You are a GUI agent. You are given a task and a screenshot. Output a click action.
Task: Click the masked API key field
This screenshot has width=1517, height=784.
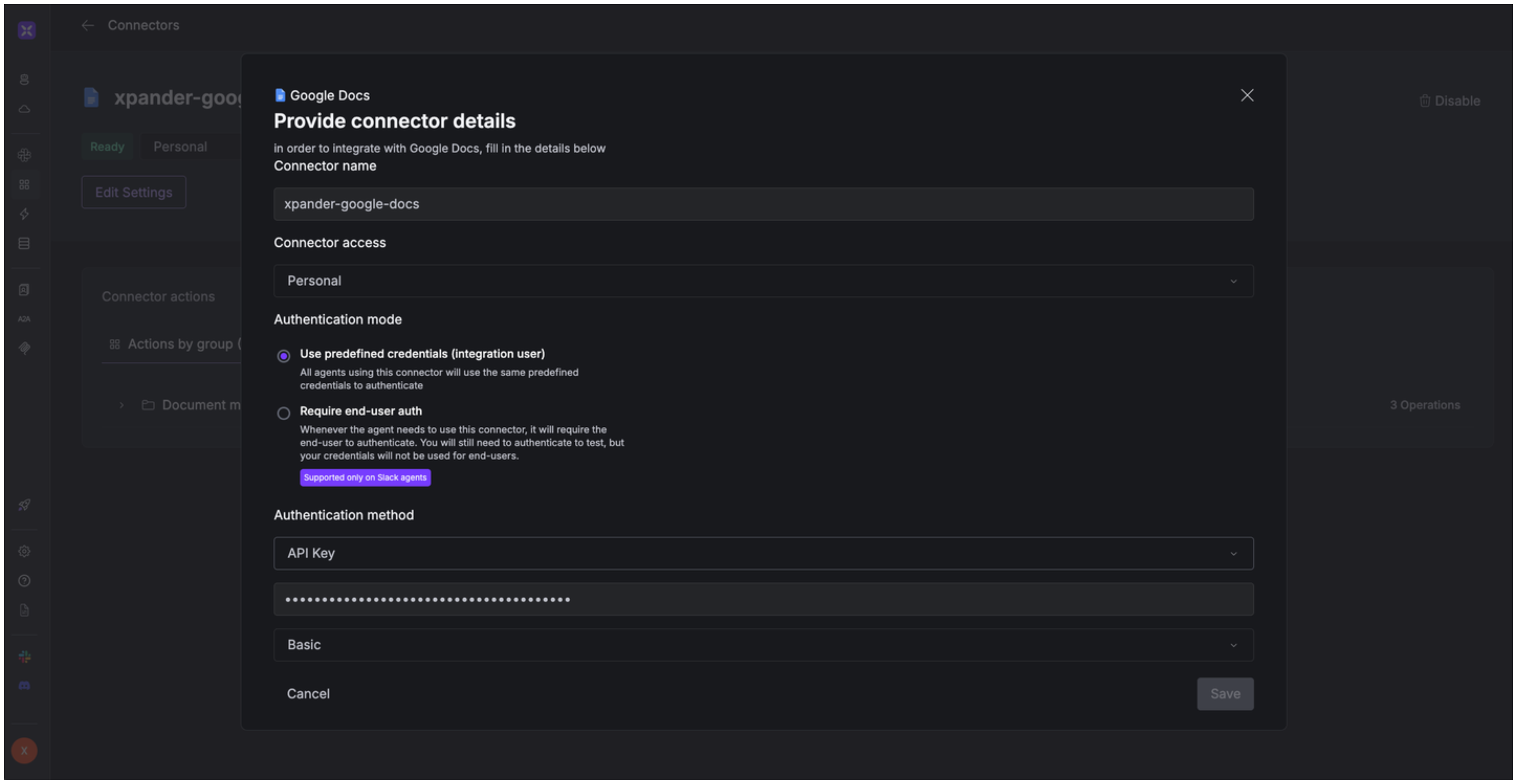[763, 600]
